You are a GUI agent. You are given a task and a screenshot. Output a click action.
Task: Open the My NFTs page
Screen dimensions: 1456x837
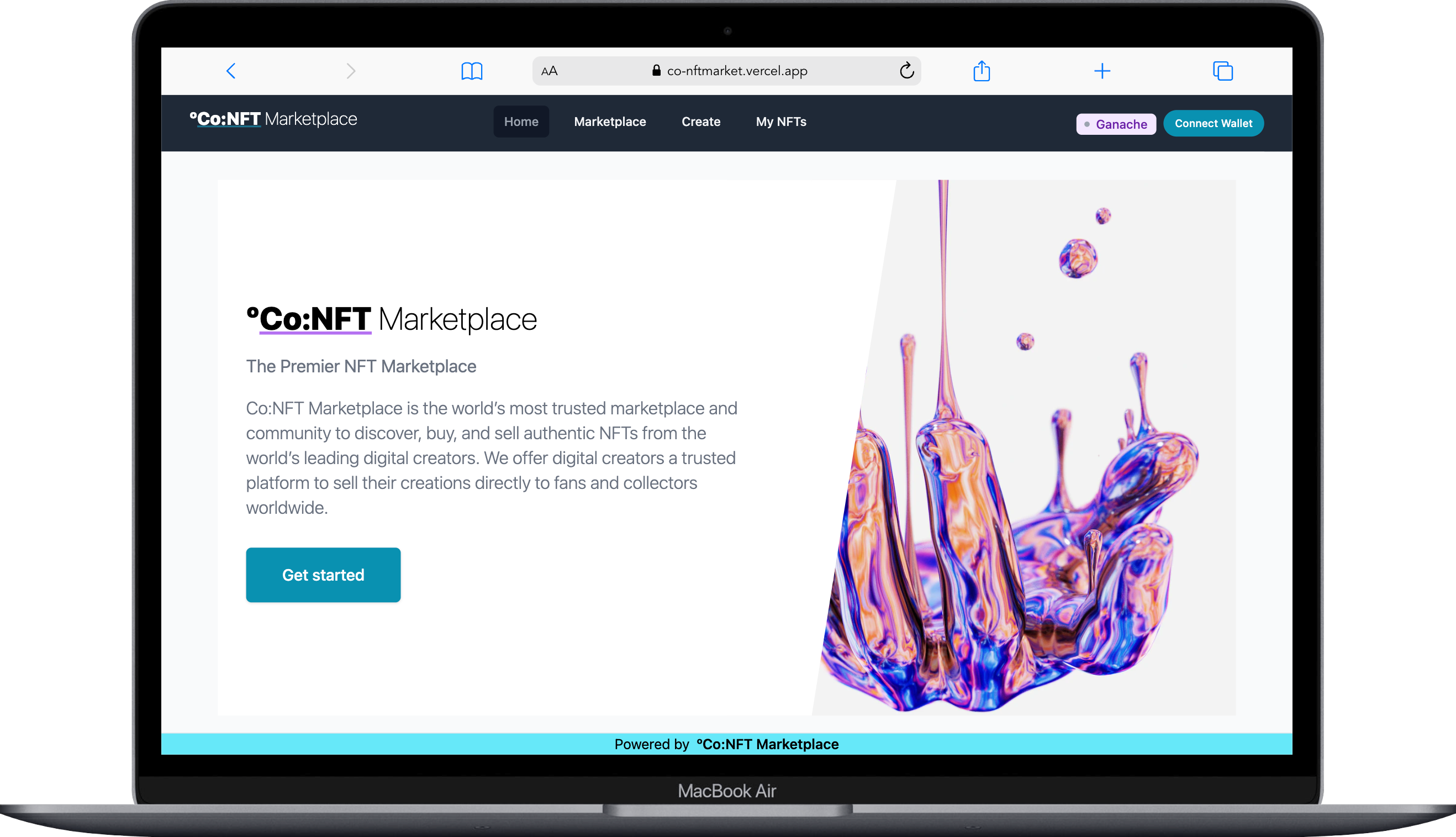(780, 122)
